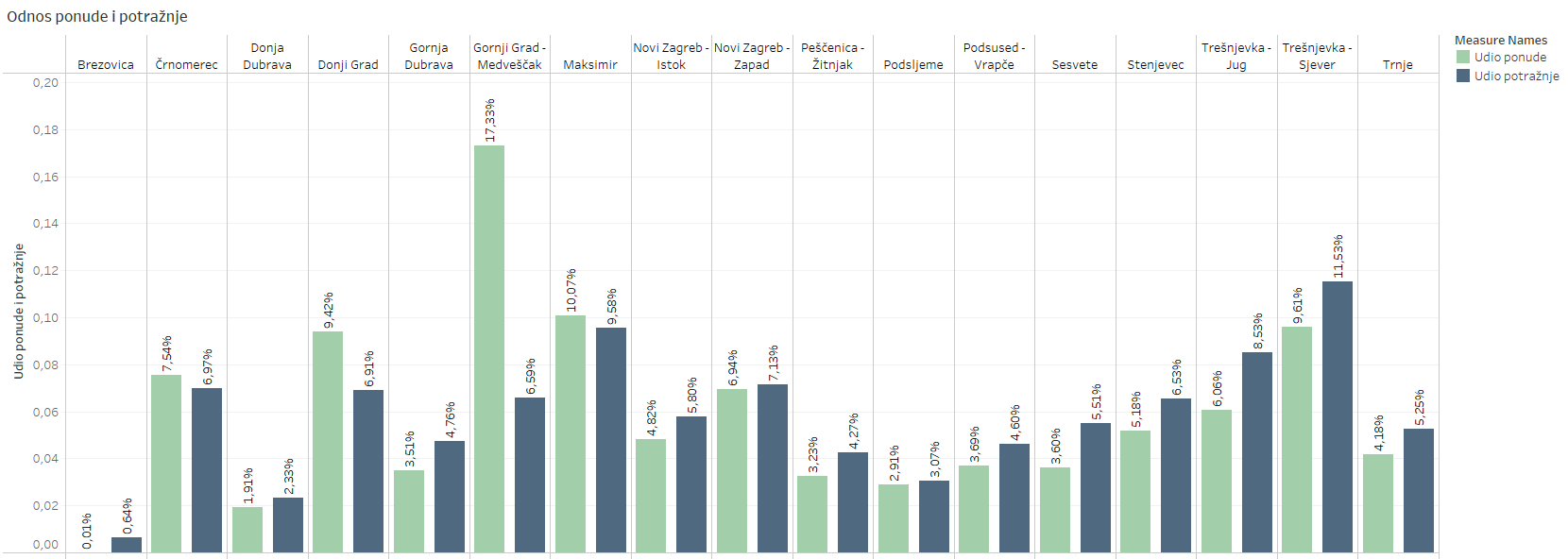This screenshot has width=1568, height=559.
Task: Select the Udio ponude legend label
Action: tap(1510, 58)
